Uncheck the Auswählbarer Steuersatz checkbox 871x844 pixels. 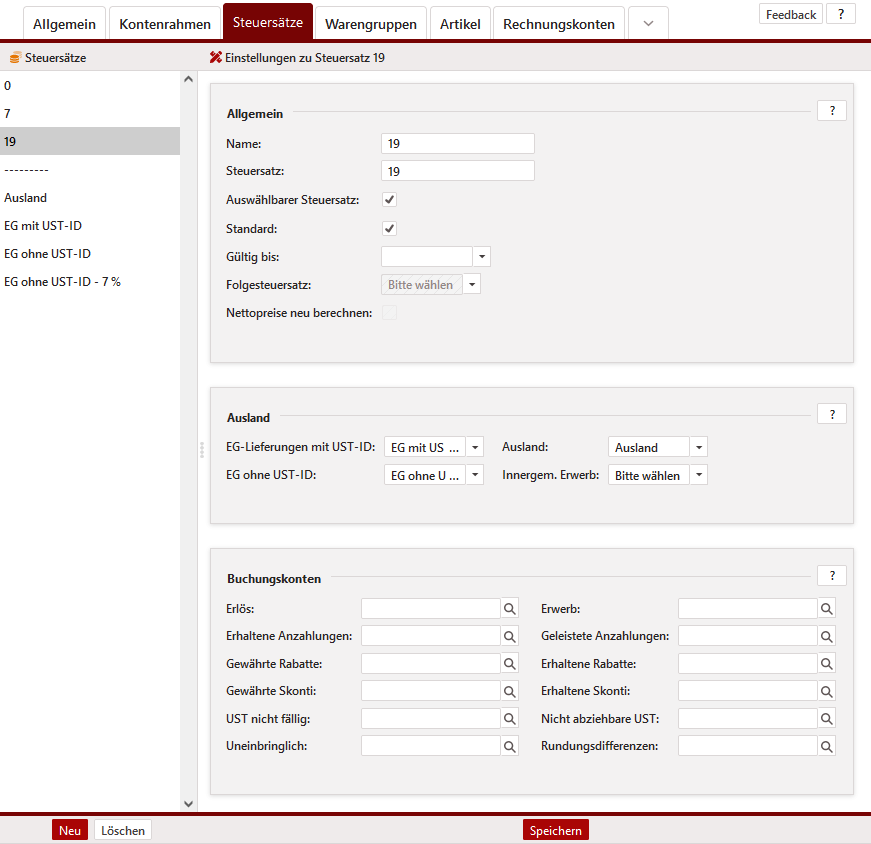[390, 200]
